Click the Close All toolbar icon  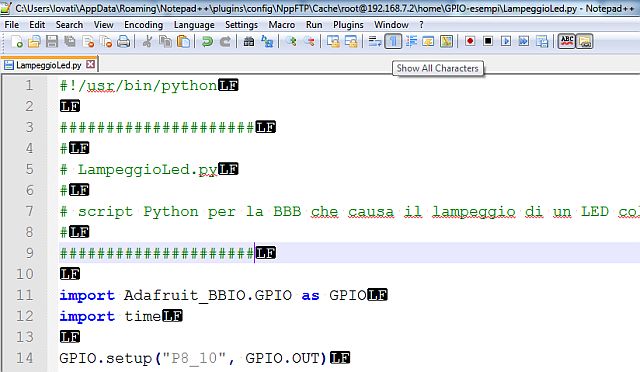click(x=106, y=41)
